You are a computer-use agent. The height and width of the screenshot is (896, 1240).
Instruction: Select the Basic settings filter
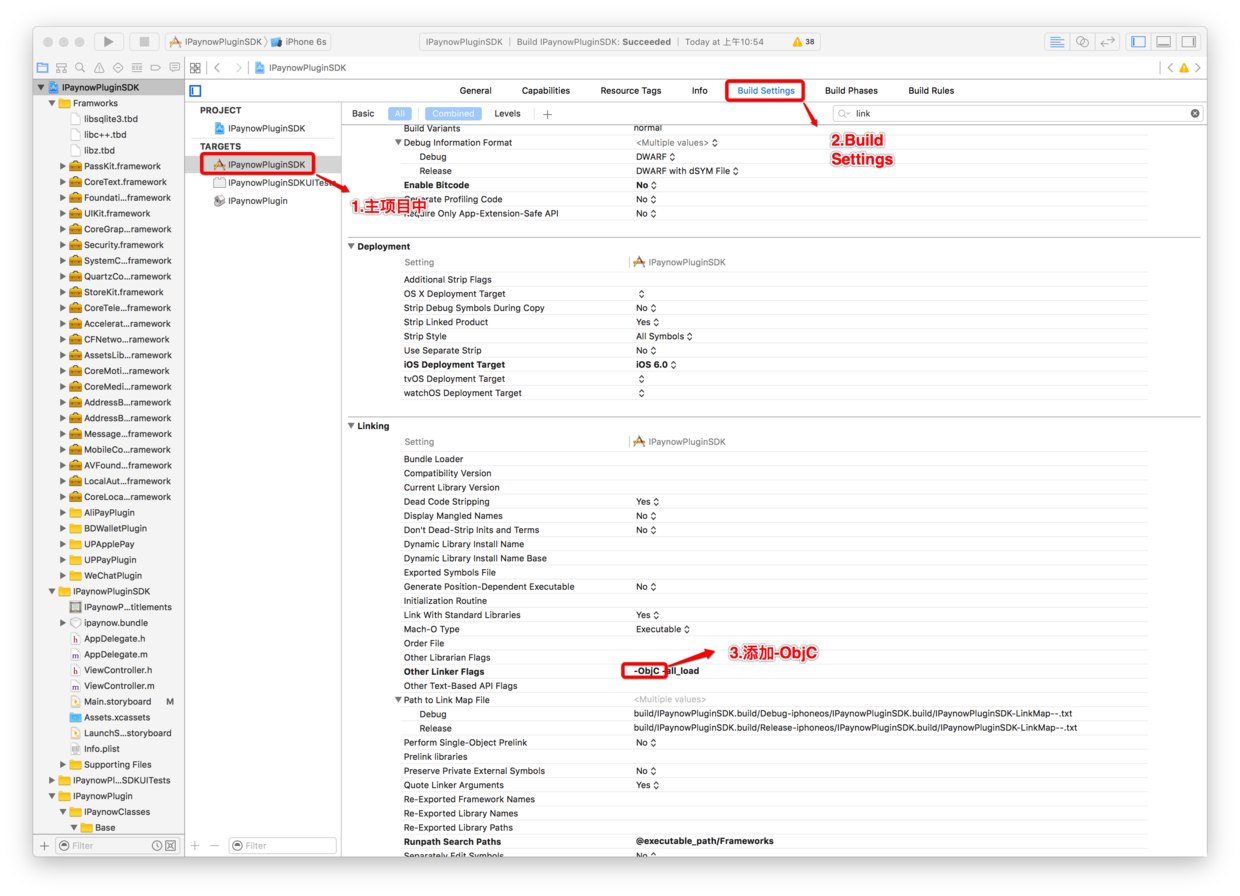tap(363, 114)
